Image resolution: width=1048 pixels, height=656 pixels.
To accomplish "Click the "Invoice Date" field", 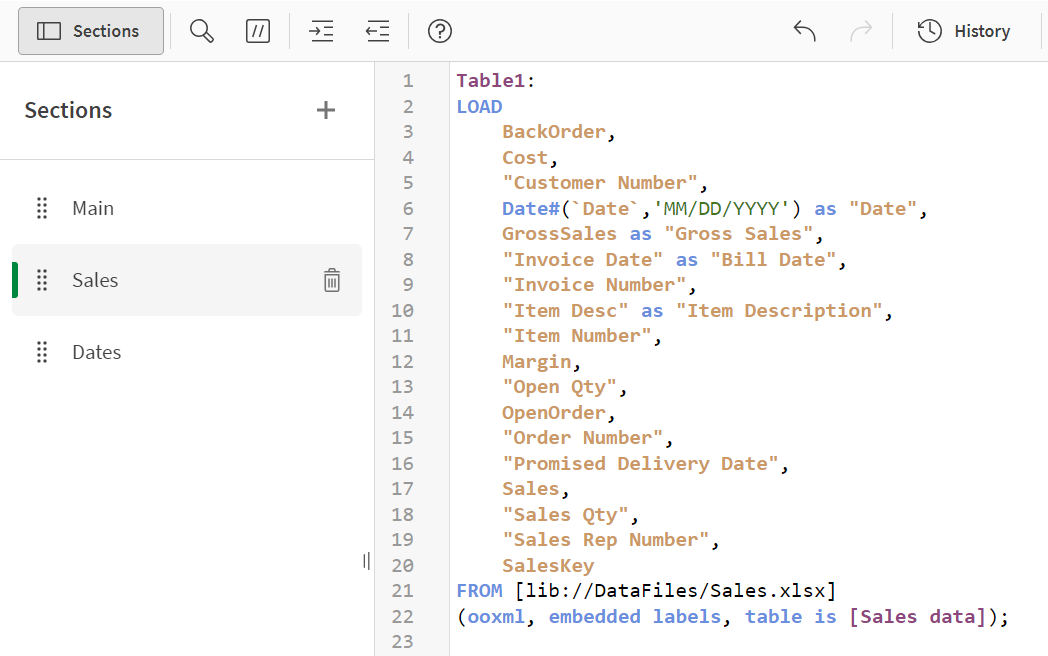I will (582, 259).
